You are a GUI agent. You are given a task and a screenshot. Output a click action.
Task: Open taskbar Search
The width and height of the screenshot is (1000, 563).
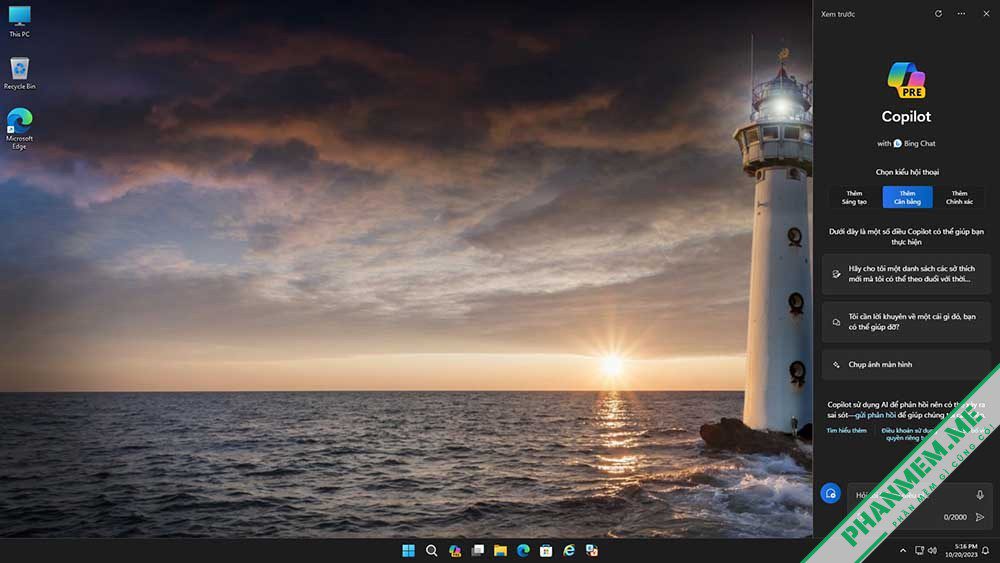pos(431,550)
